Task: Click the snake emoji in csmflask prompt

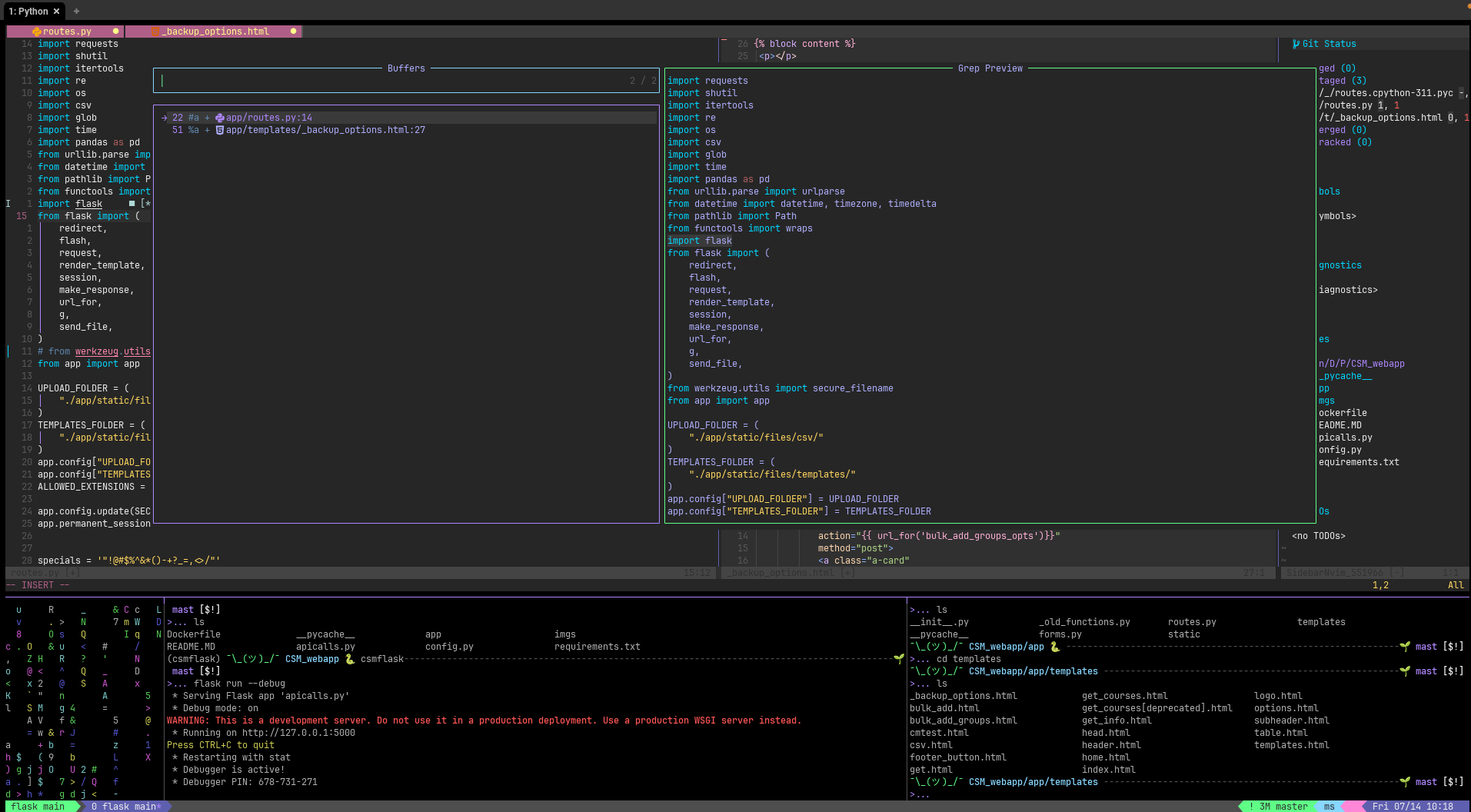Action: point(350,659)
